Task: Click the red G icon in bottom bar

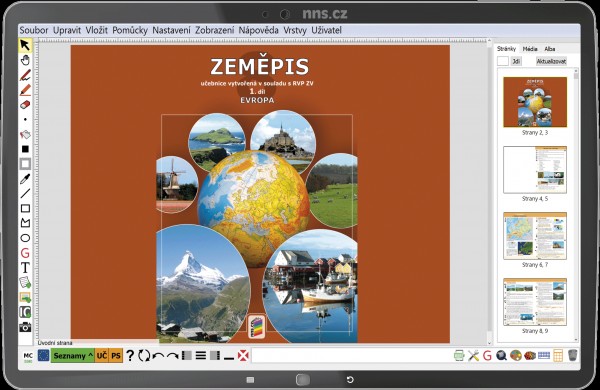Action: click(x=487, y=356)
